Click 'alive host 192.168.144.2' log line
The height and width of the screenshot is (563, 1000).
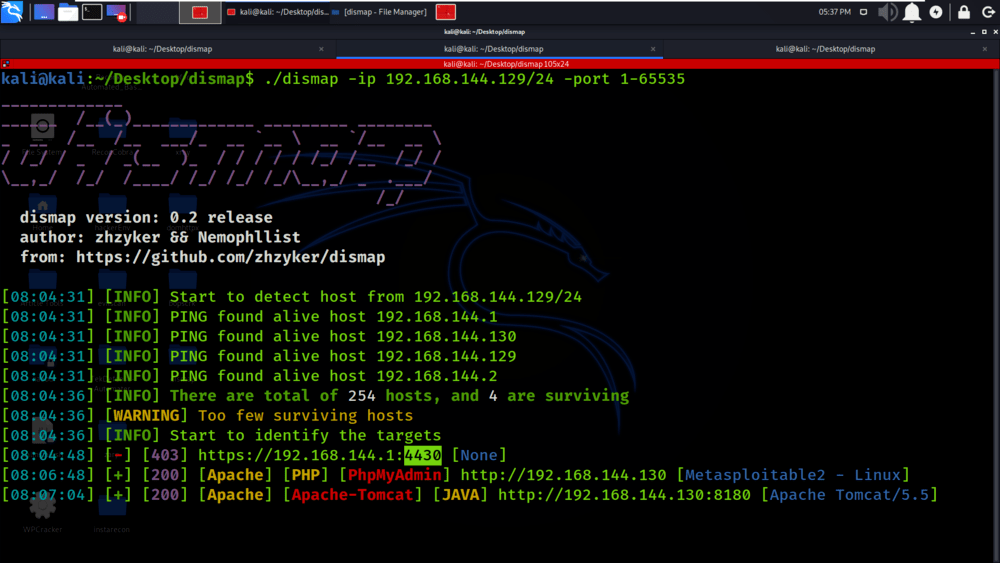249,376
